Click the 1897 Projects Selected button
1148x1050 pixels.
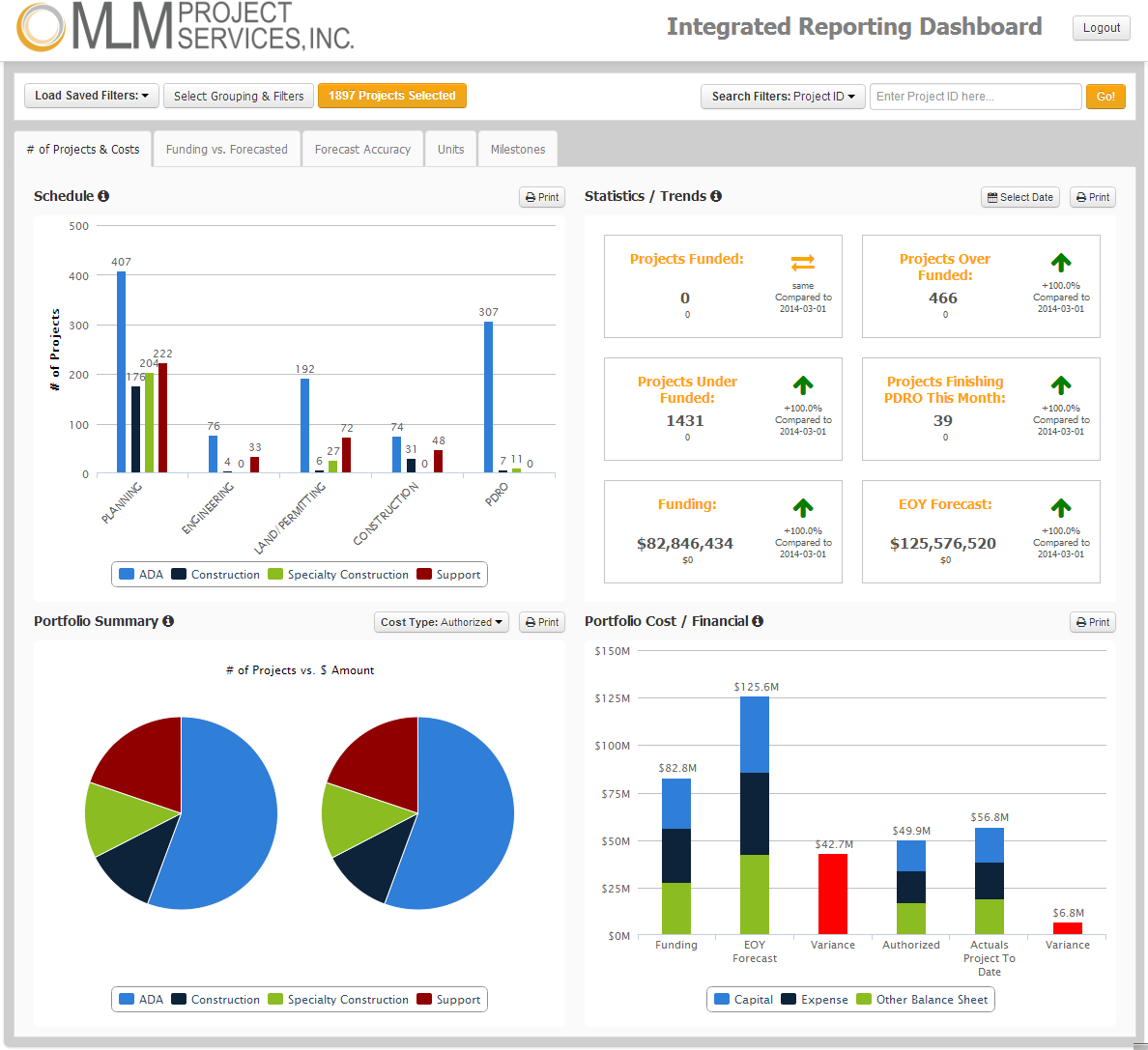click(391, 96)
